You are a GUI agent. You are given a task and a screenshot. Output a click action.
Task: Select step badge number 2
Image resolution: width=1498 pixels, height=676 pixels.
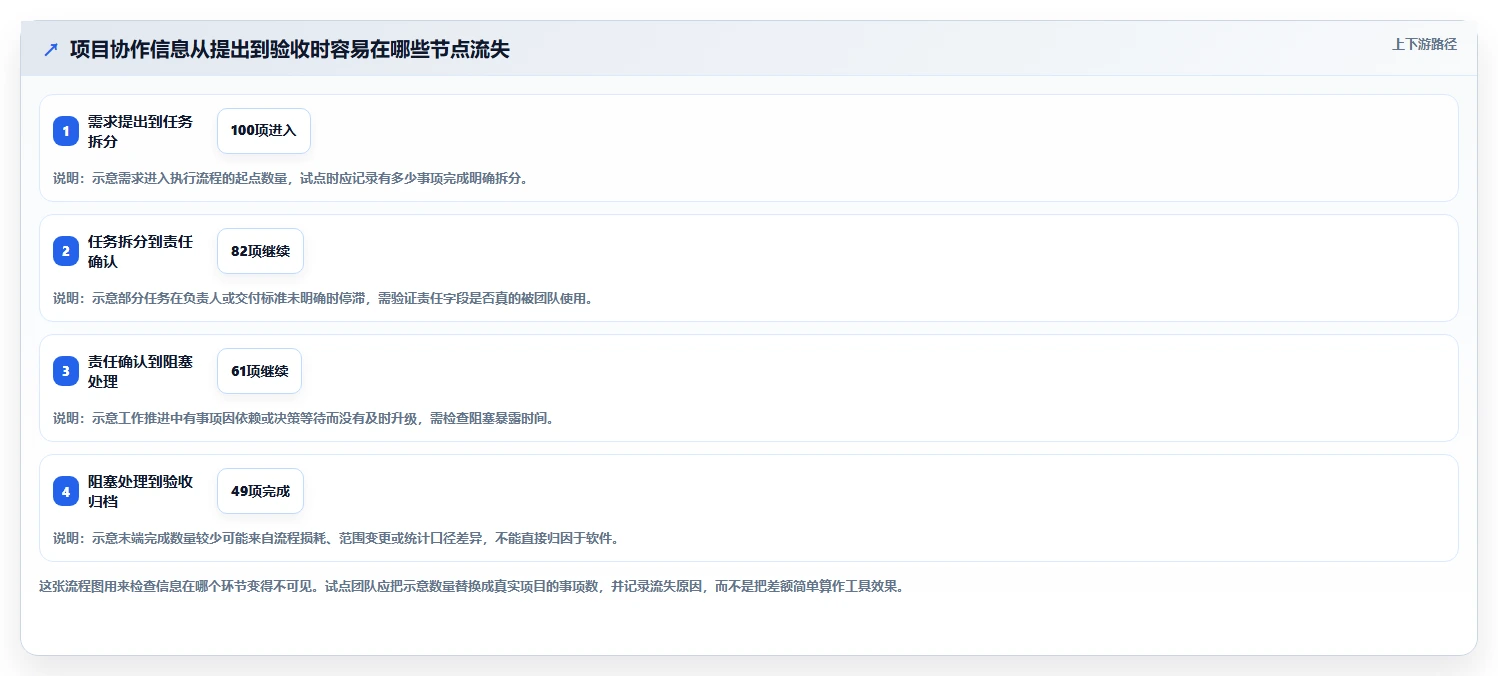click(x=66, y=251)
